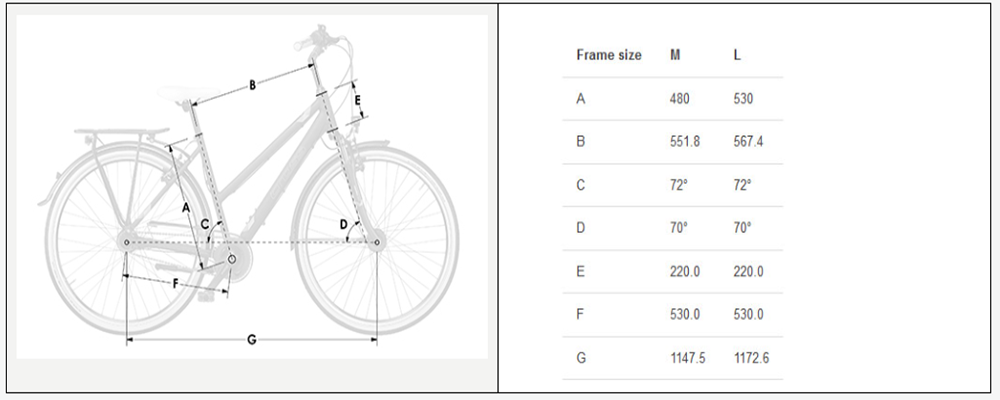Image resolution: width=1000 pixels, height=400 pixels.
Task: Click the G wheelbase label in diagram
Action: (251, 339)
